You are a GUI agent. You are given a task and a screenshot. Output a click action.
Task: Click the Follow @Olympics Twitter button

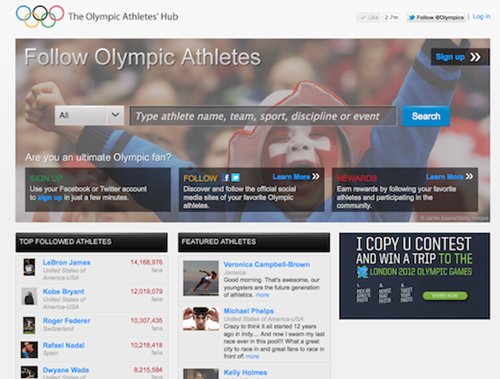coord(436,17)
